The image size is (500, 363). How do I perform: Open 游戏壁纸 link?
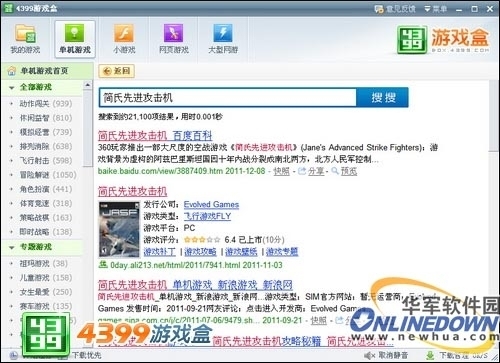click(241, 251)
